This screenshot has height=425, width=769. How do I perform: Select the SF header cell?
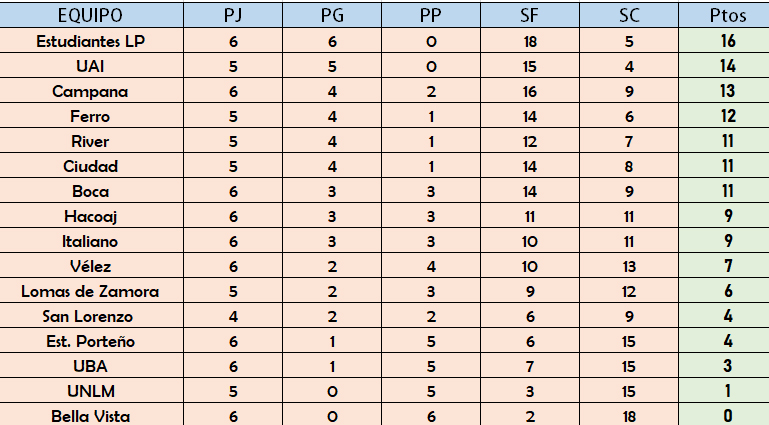(x=530, y=15)
